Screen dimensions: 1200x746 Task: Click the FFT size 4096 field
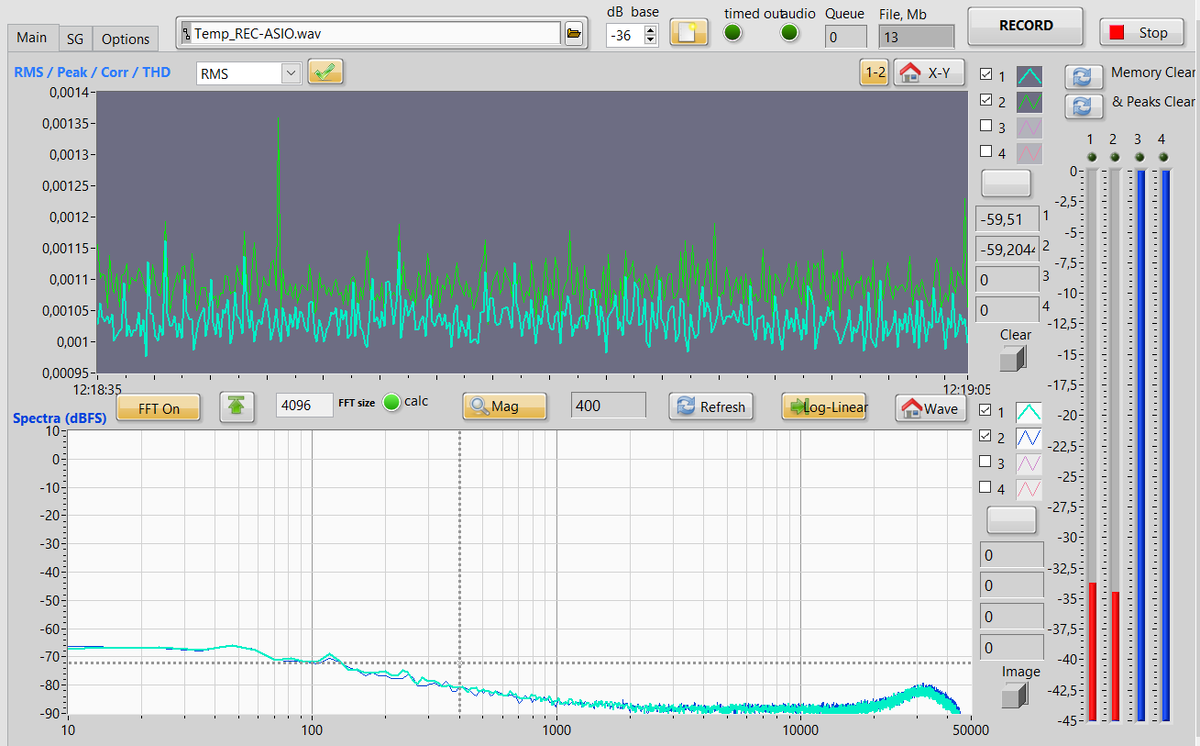coord(305,405)
